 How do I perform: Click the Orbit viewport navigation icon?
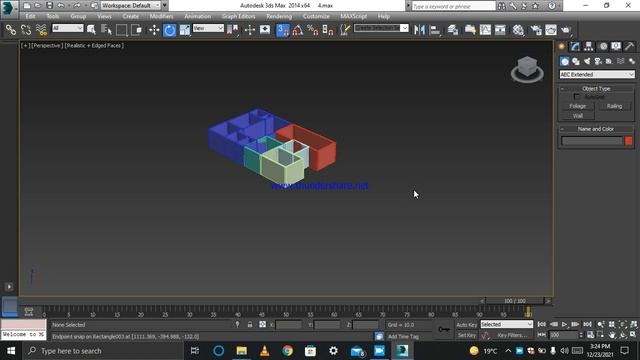click(623, 335)
